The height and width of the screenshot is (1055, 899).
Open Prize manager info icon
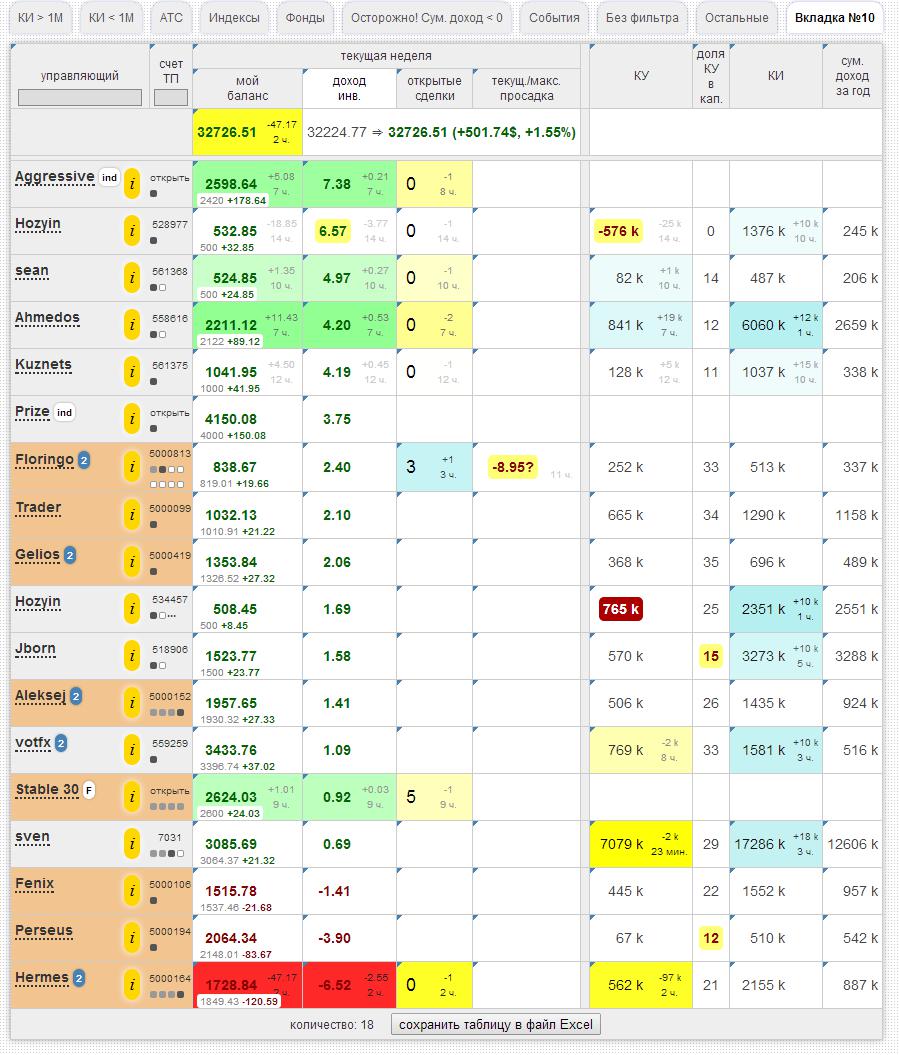point(133,419)
